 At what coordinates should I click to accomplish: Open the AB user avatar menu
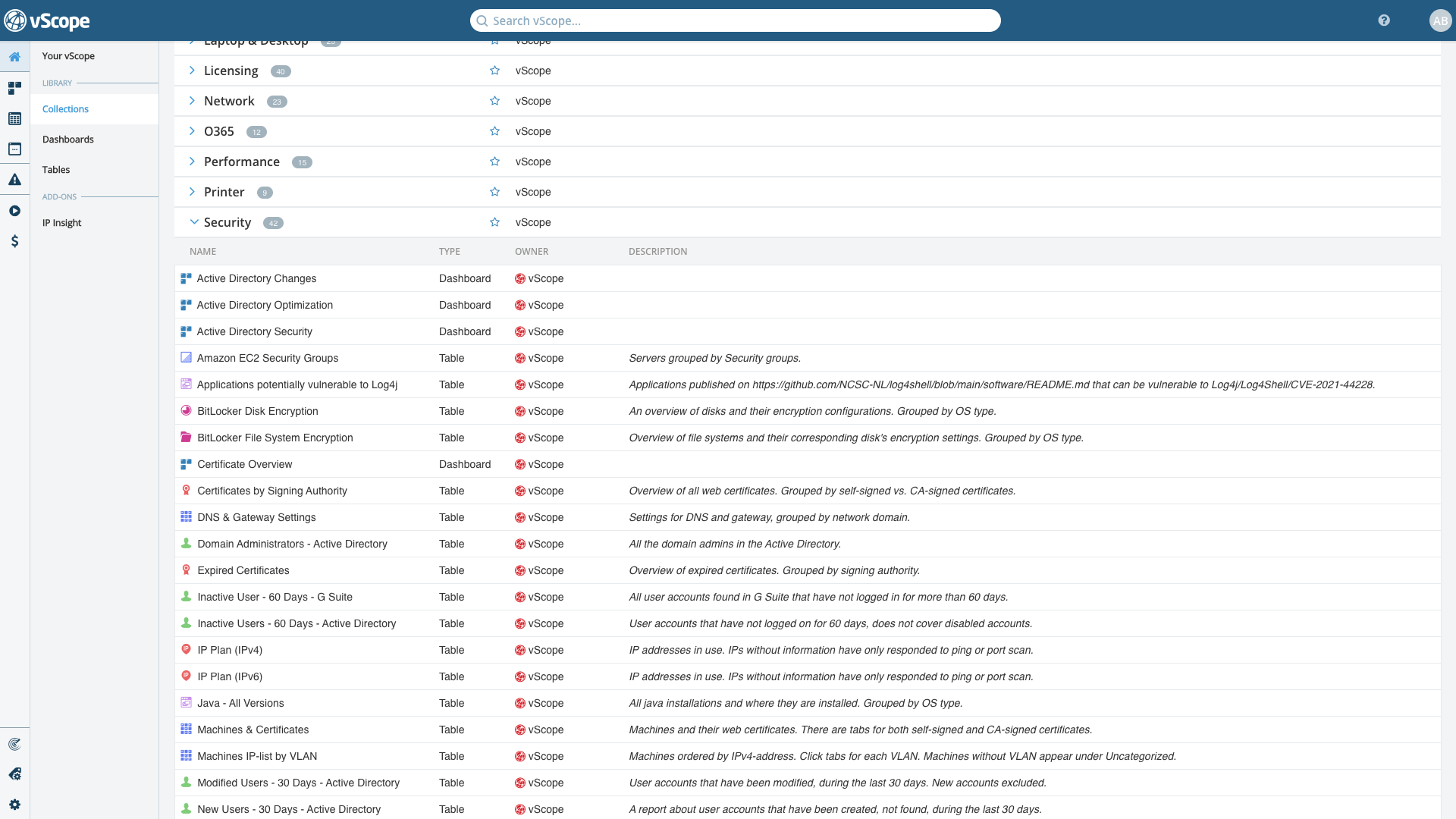coord(1440,20)
